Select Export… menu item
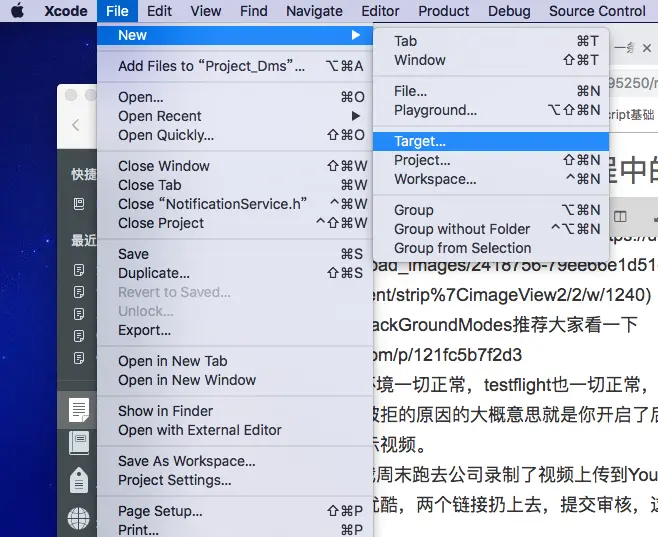658x537 pixels. click(235, 330)
